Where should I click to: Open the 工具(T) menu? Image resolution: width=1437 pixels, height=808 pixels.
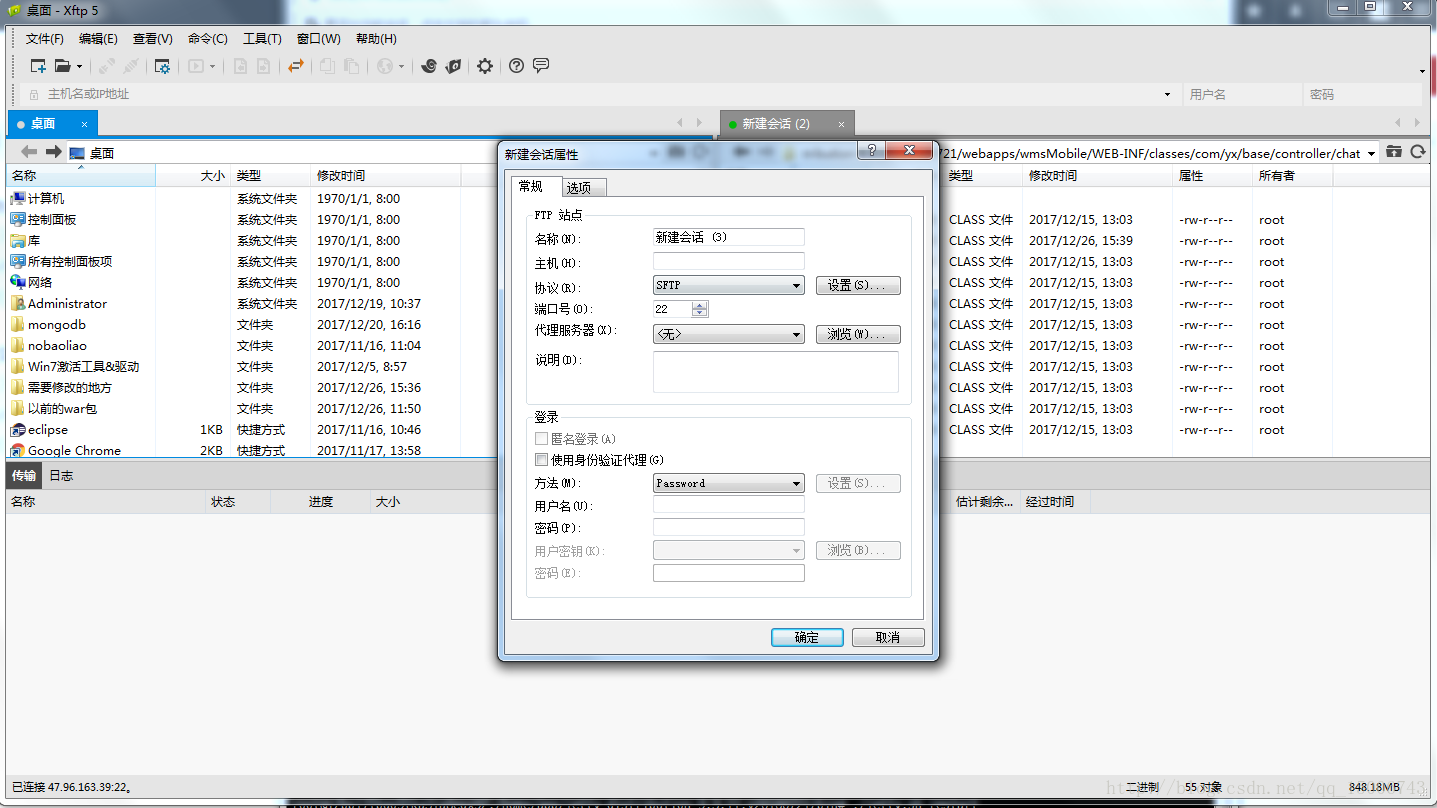coord(262,39)
